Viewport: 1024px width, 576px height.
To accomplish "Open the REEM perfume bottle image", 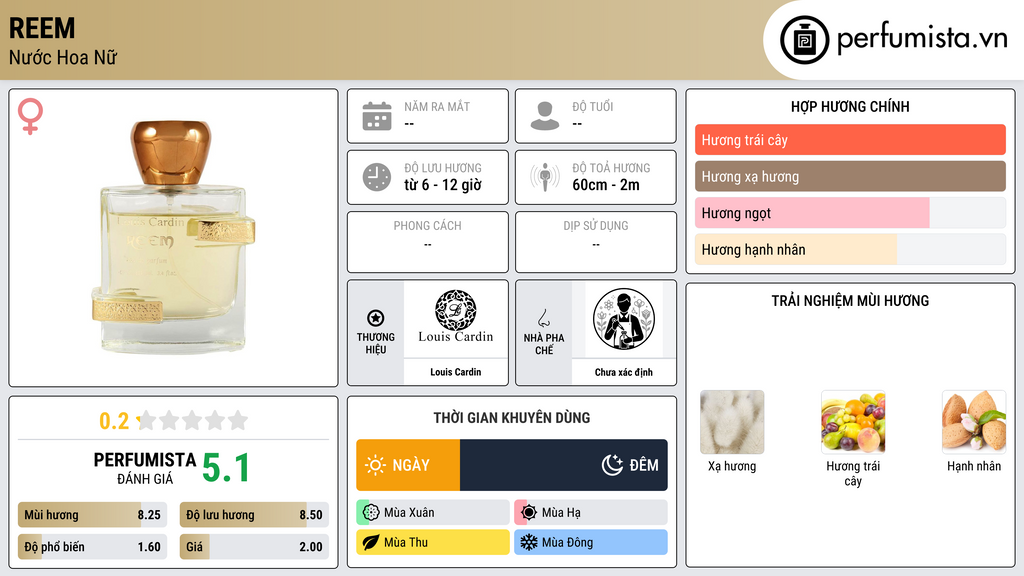I will (x=174, y=238).
